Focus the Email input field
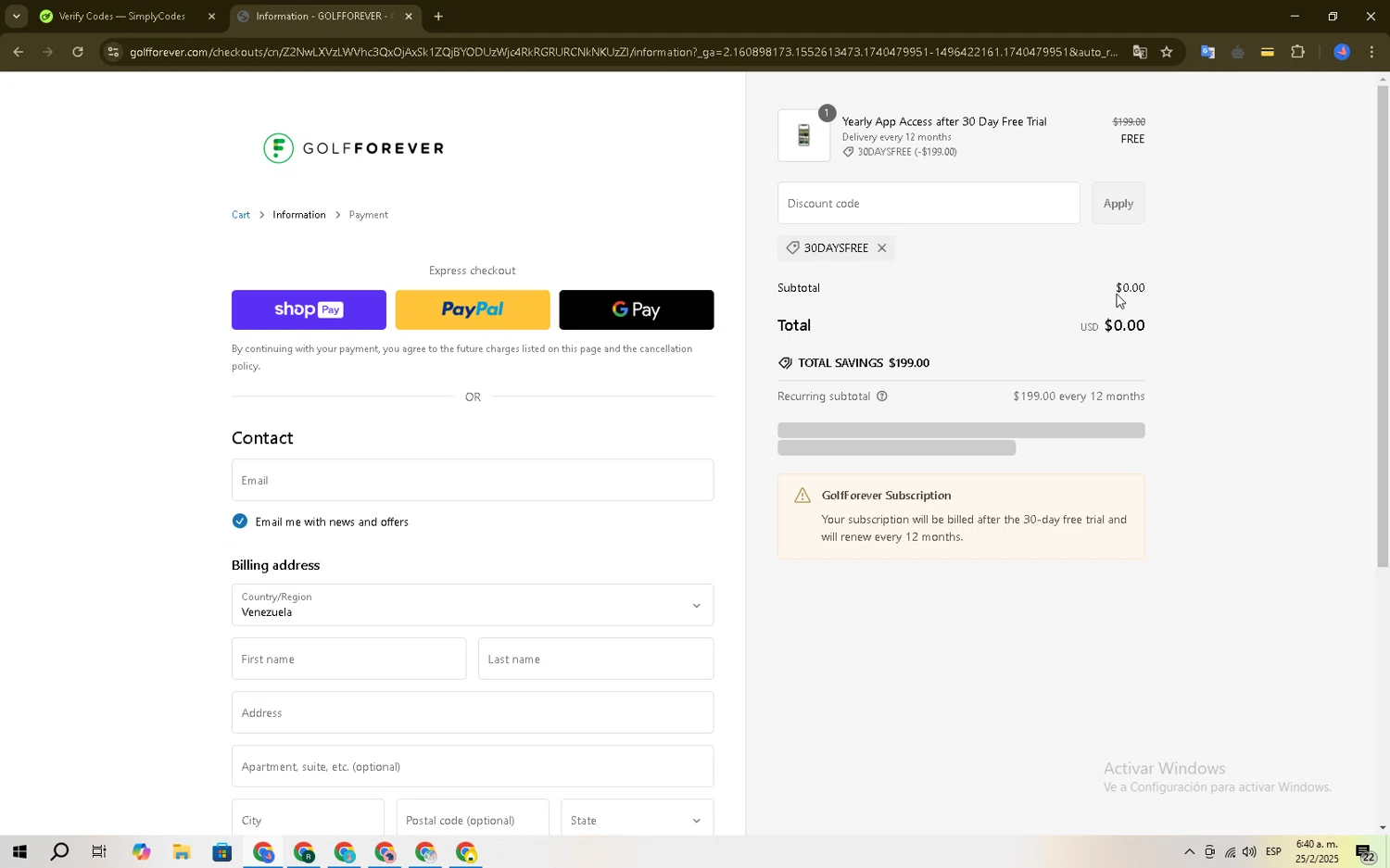Viewport: 1390px width, 868px height. (x=473, y=481)
